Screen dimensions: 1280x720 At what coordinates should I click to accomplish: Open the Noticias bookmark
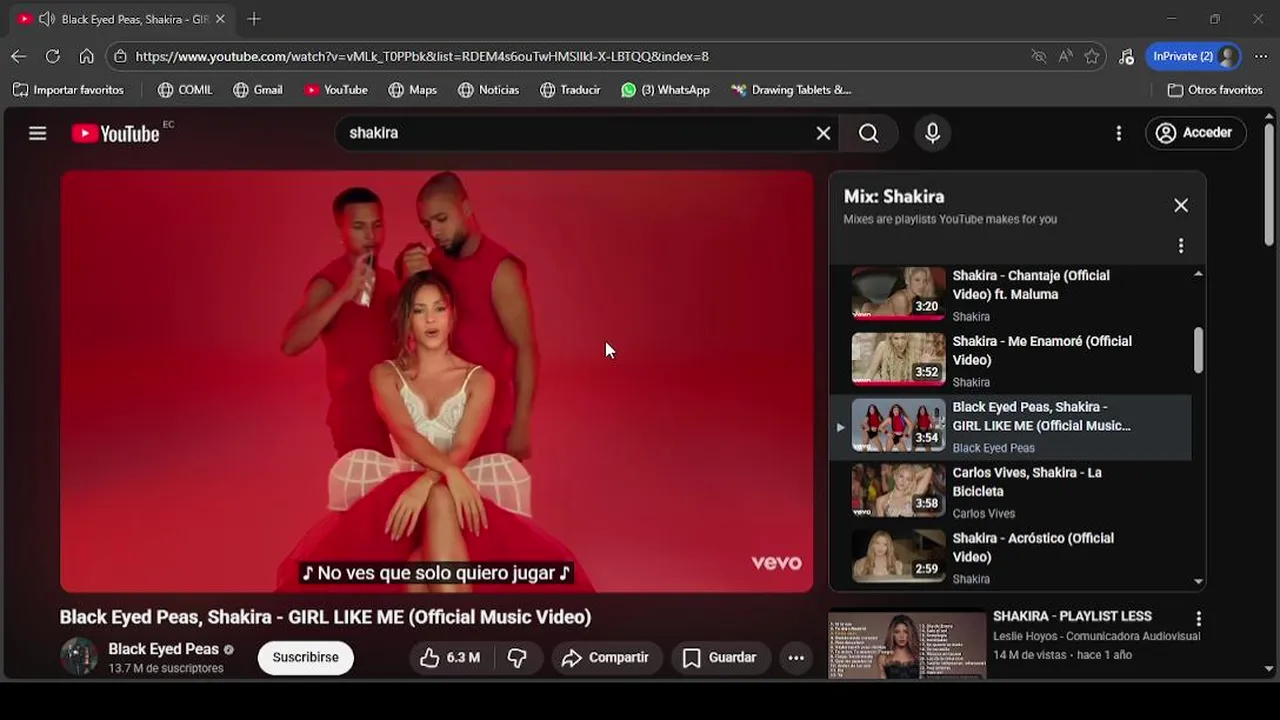point(489,90)
